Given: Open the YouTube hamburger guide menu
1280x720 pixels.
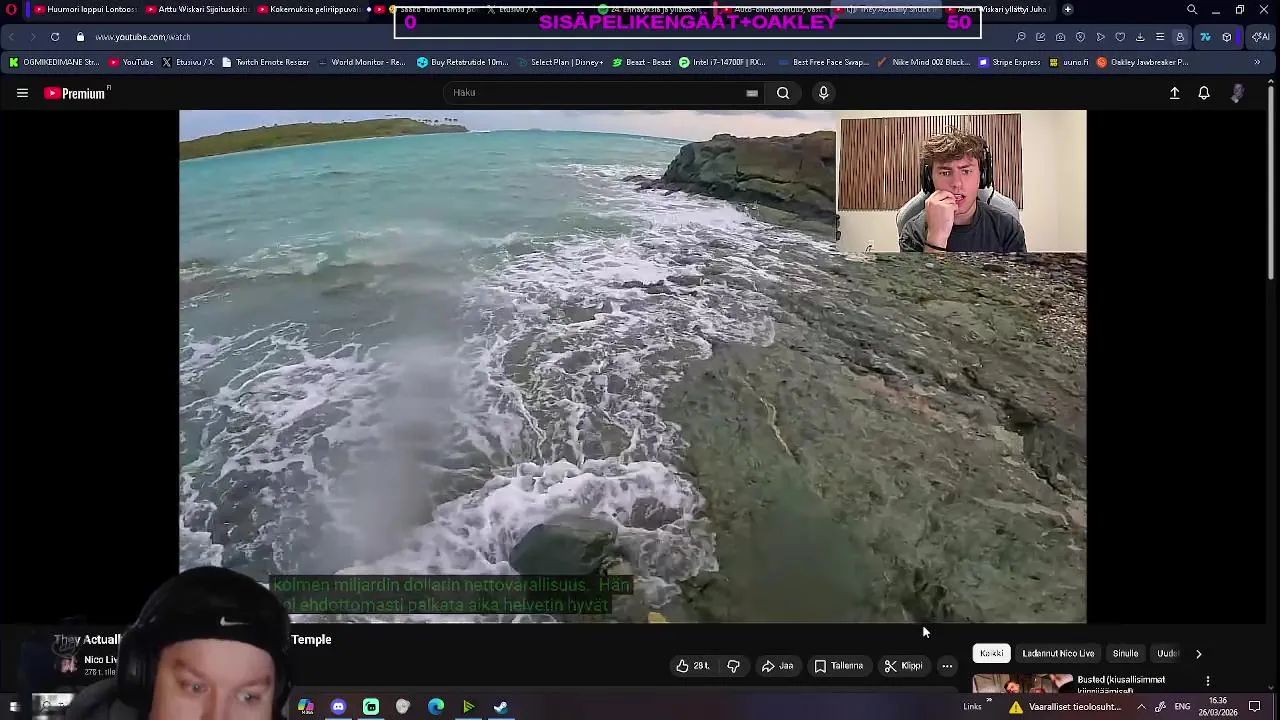Looking at the screenshot, I should pos(22,93).
